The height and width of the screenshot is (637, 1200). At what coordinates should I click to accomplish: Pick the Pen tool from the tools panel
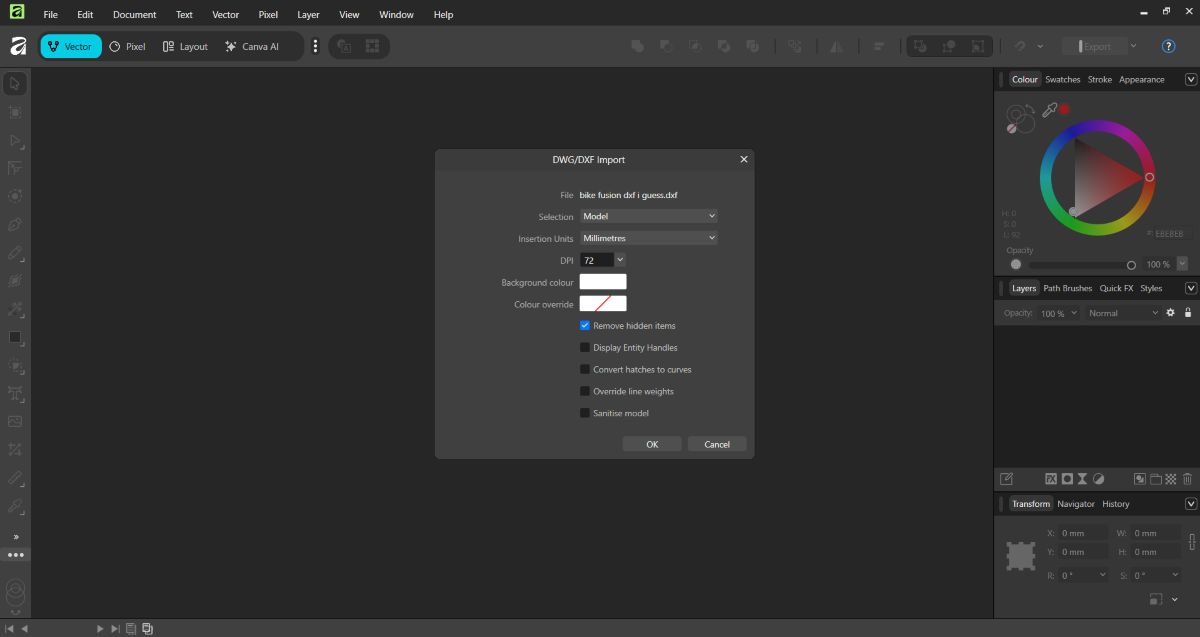(x=14, y=224)
